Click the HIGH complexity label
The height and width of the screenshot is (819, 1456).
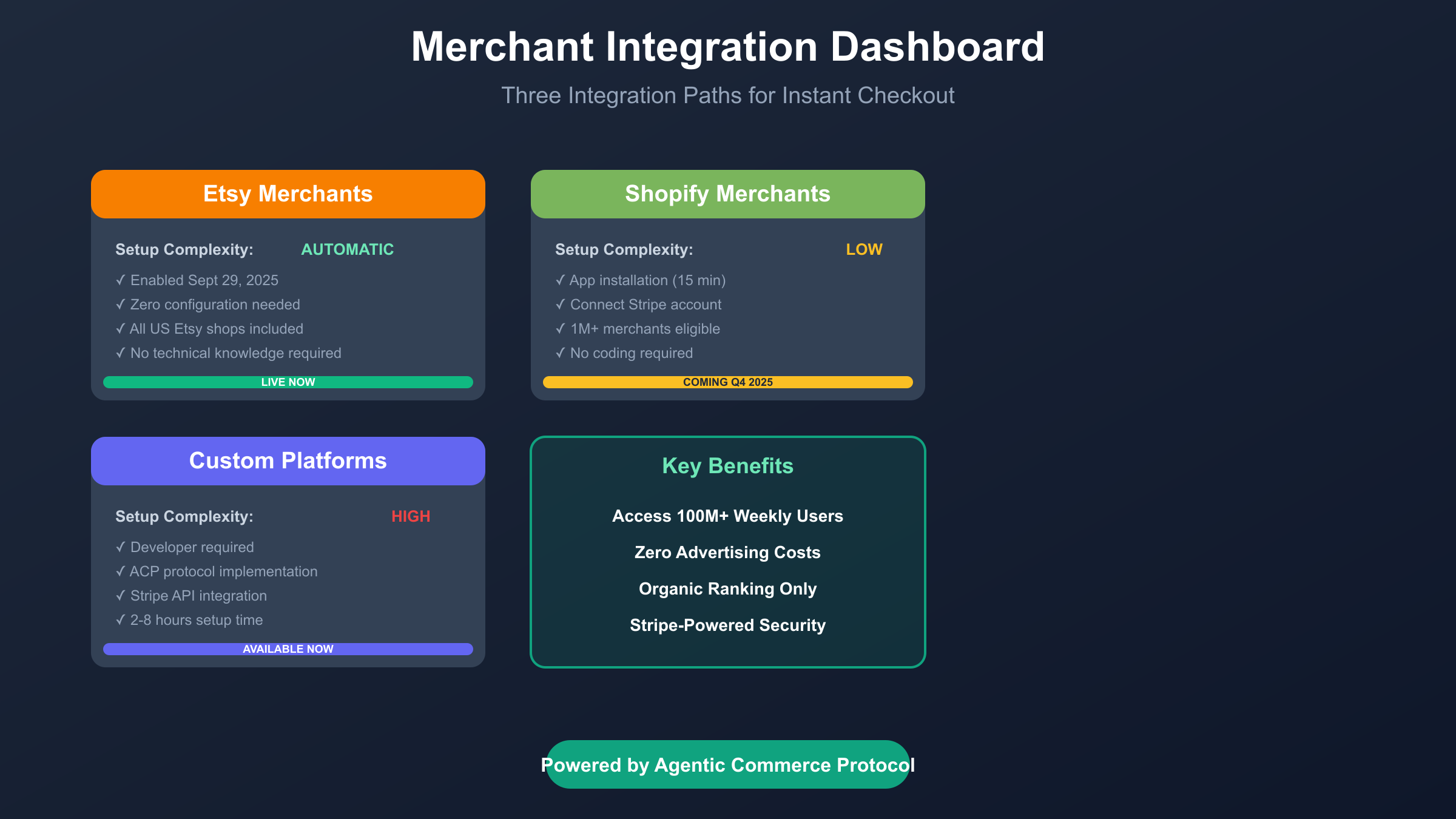[x=411, y=516]
